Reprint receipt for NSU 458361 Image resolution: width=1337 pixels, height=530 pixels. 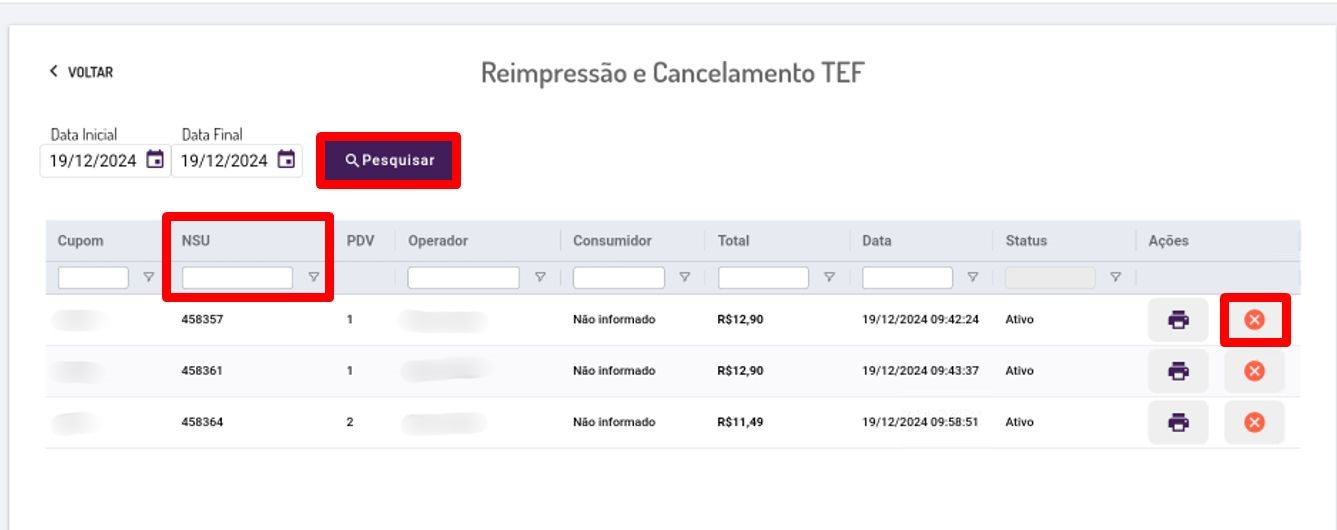pyautogui.click(x=1178, y=371)
